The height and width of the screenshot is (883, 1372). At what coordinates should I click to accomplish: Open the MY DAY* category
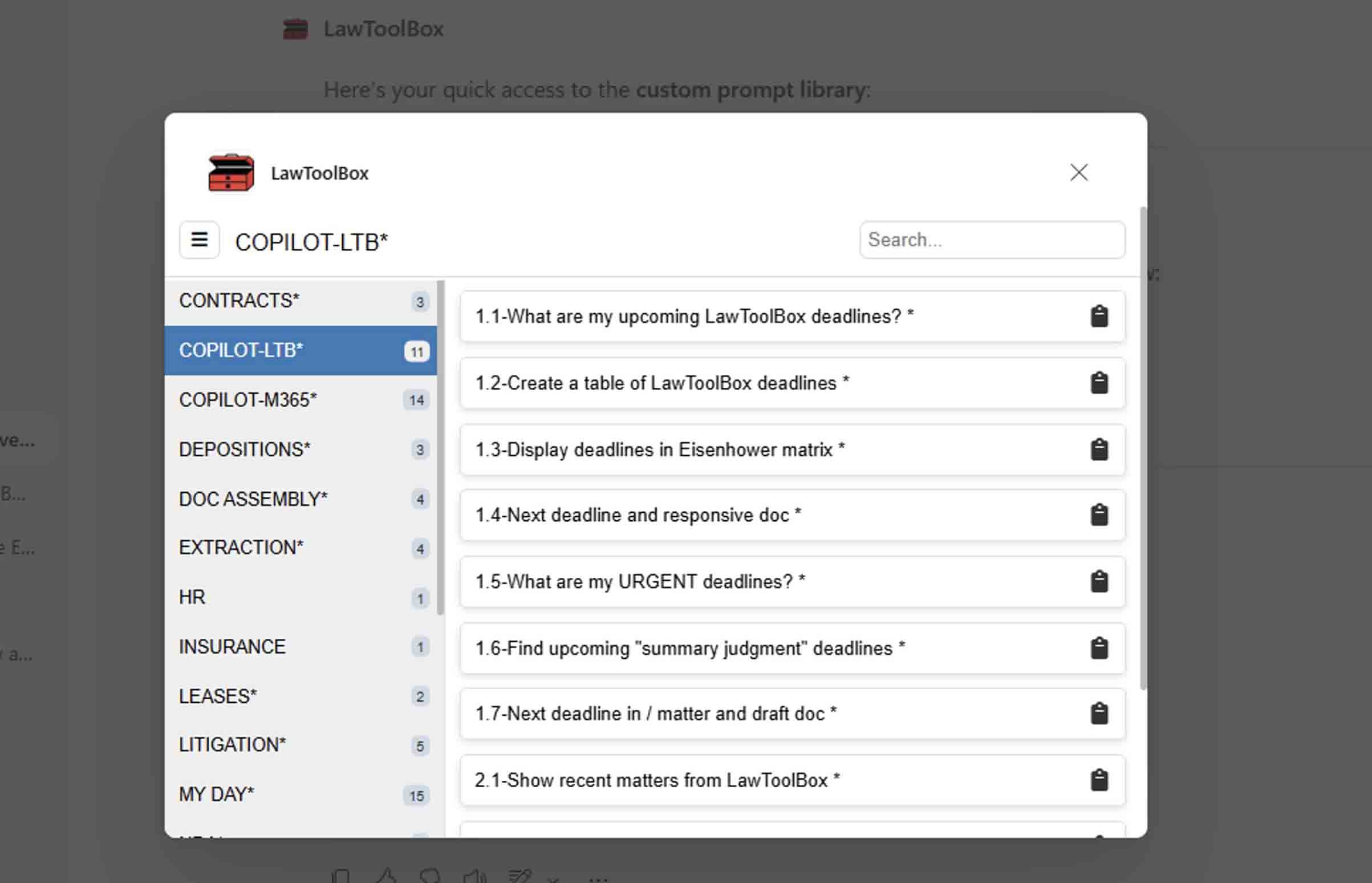[x=301, y=795]
